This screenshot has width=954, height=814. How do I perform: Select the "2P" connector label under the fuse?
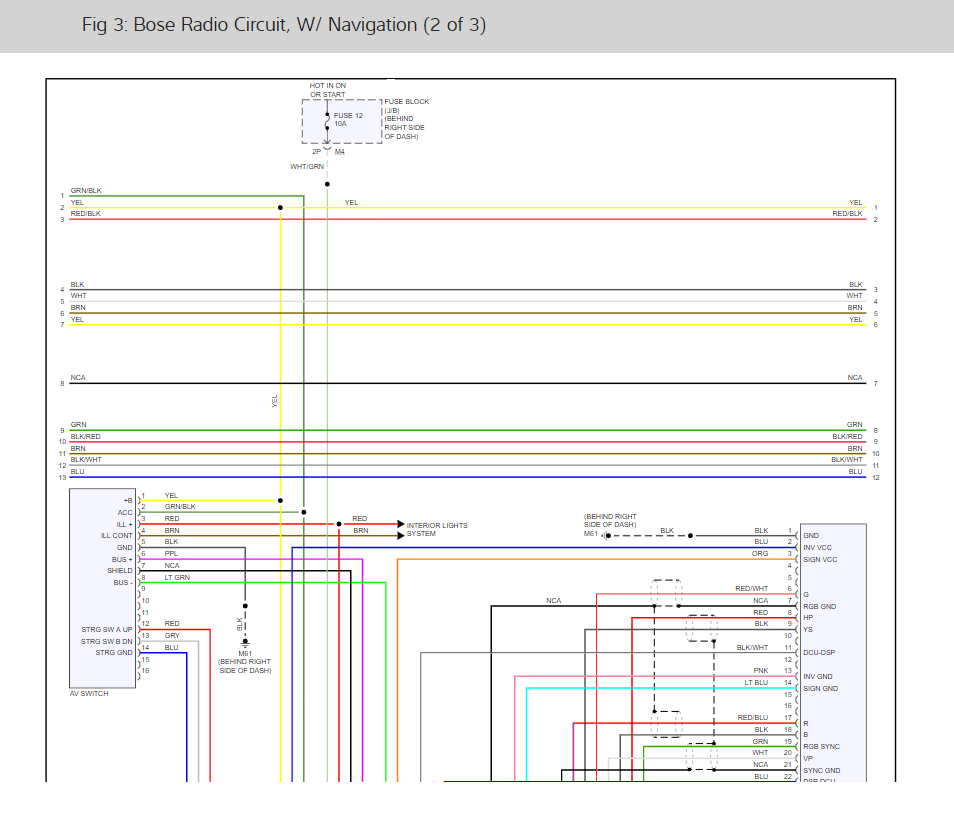(x=316, y=151)
